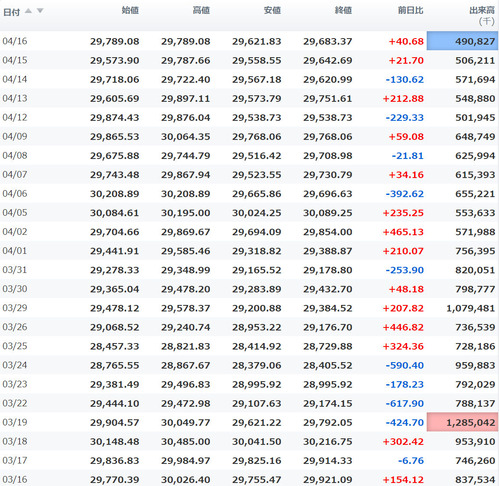Image resolution: width=499 pixels, height=486 pixels.
Task: Click the 安値 column header
Action: coord(272,11)
